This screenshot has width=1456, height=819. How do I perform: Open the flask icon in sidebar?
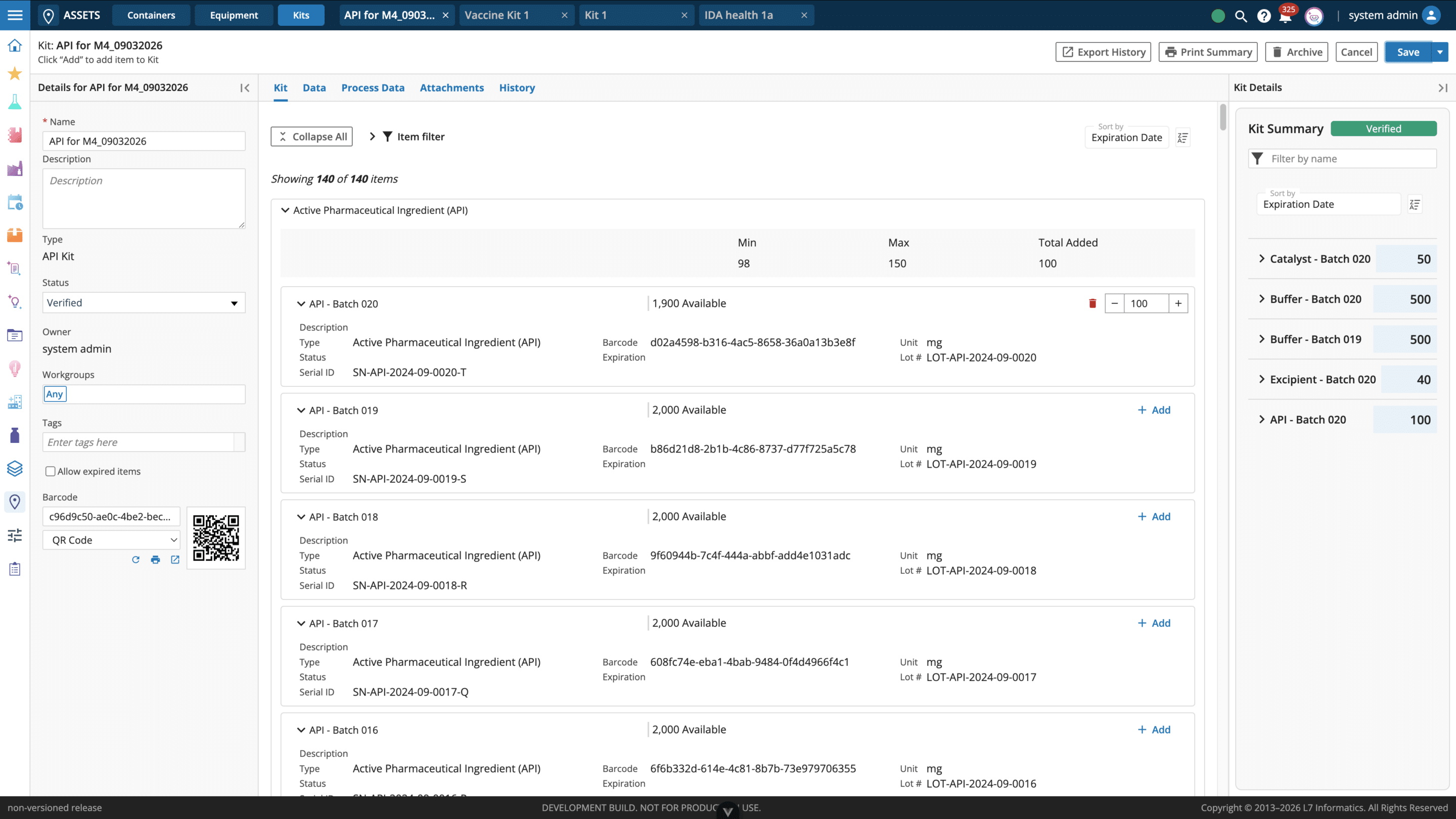pyautogui.click(x=15, y=102)
